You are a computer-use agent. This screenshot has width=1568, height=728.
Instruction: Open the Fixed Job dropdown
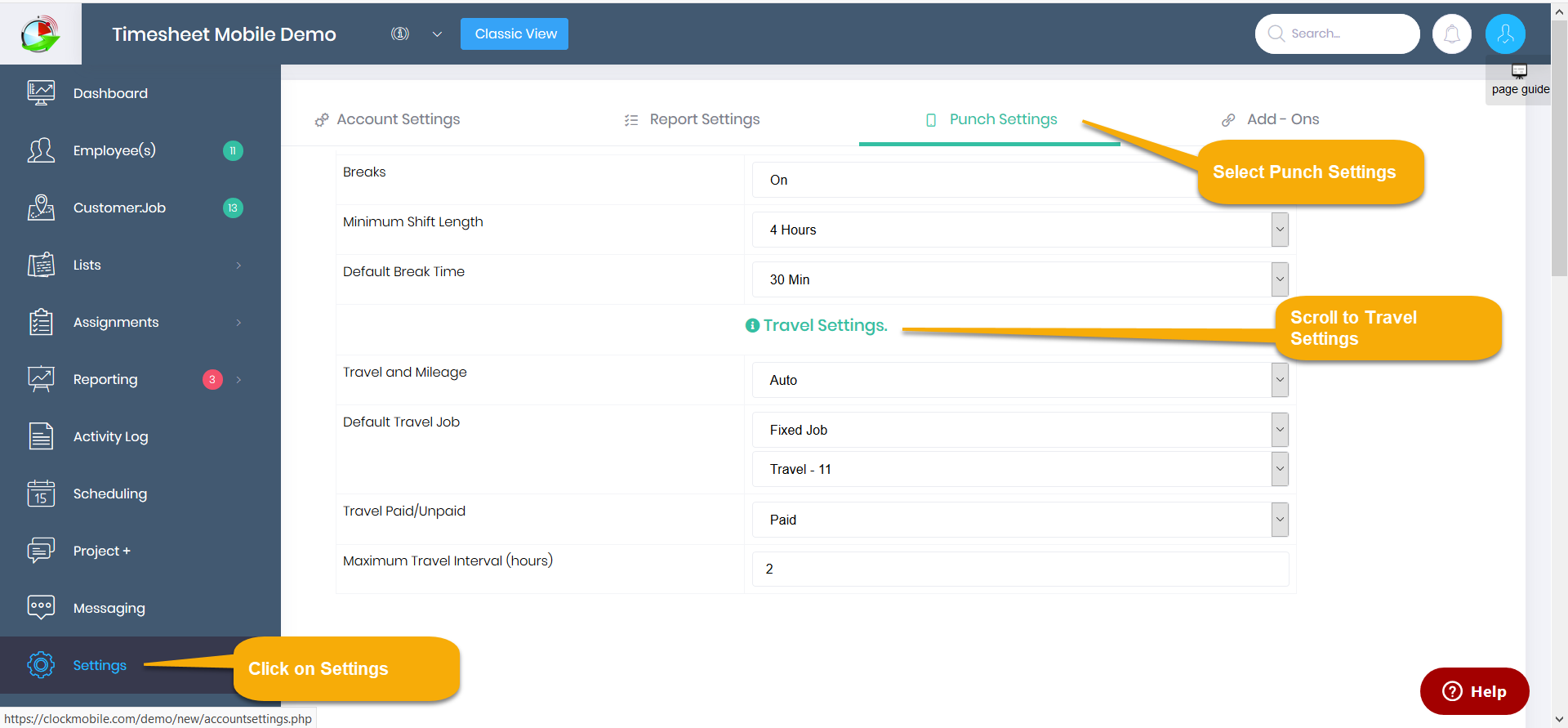pyautogui.click(x=1020, y=430)
